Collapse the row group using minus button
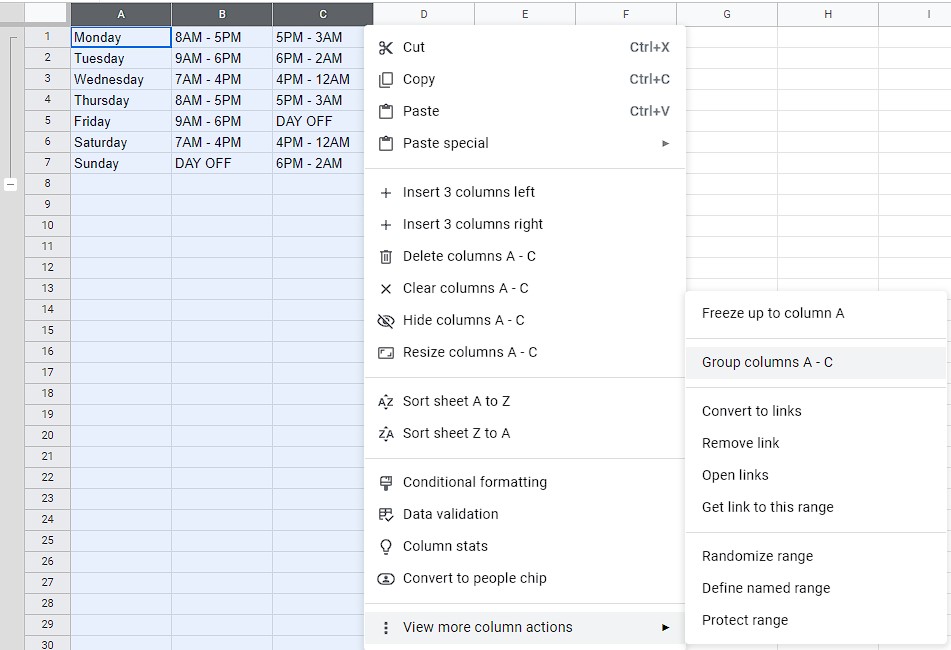This screenshot has width=951, height=650. 10,184
